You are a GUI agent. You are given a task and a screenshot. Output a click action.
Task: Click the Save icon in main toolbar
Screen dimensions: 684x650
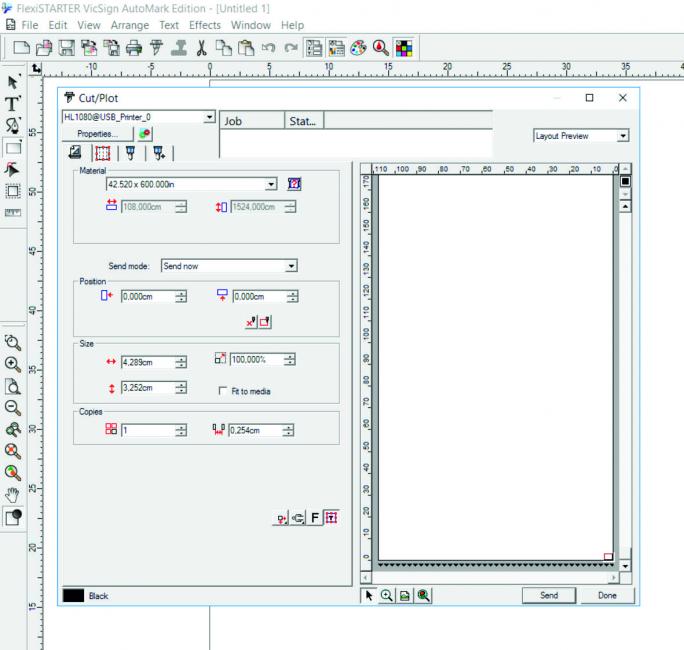coord(66,47)
